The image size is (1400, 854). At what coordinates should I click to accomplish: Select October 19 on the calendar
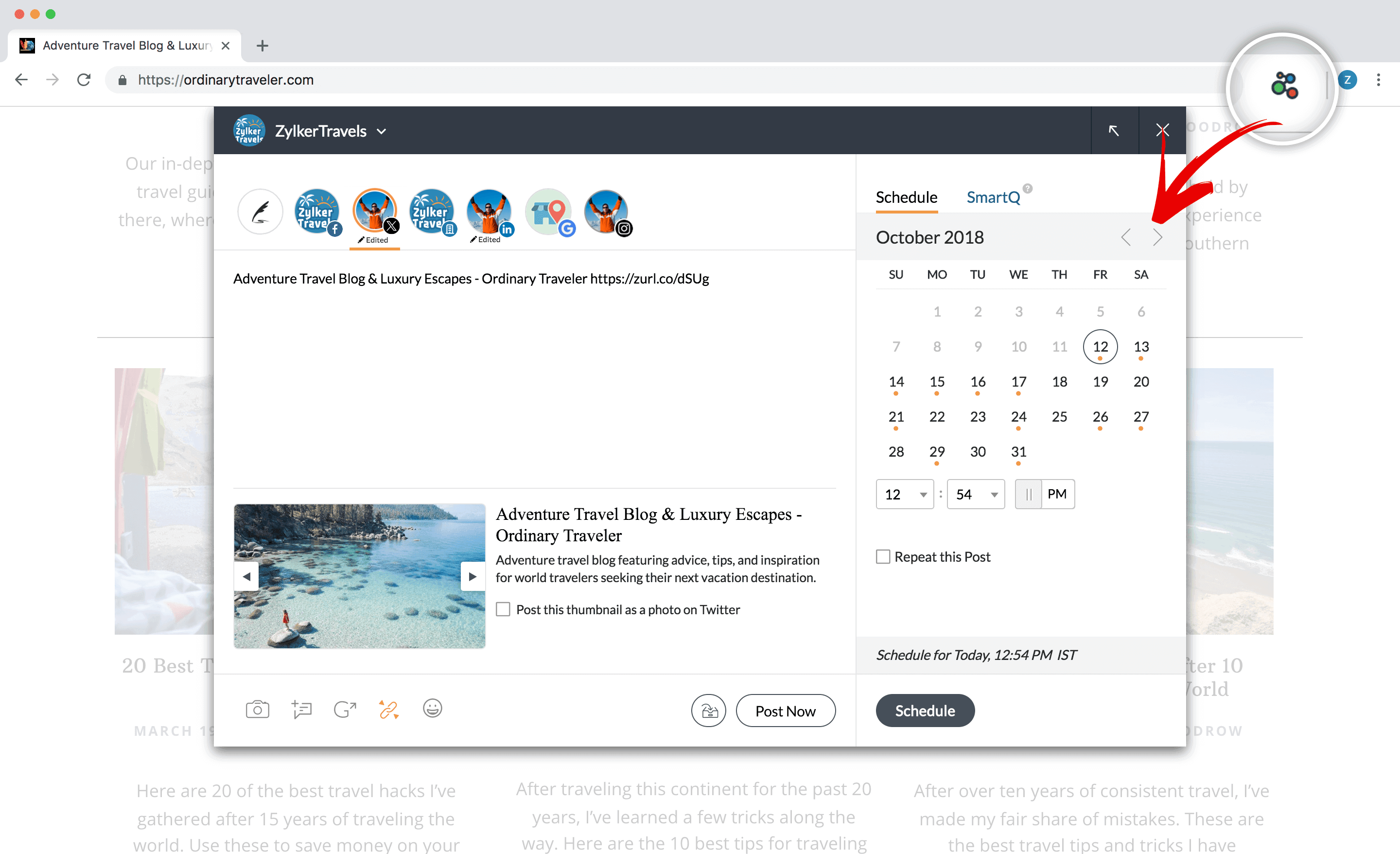point(1100,381)
